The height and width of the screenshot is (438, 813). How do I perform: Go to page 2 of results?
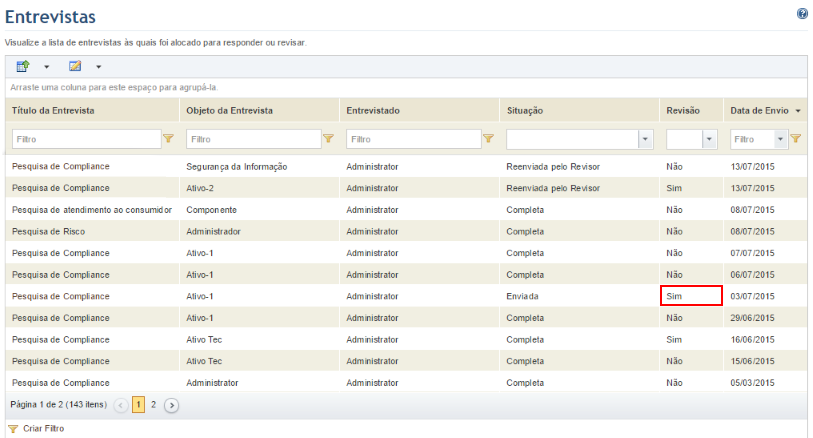(x=153, y=405)
